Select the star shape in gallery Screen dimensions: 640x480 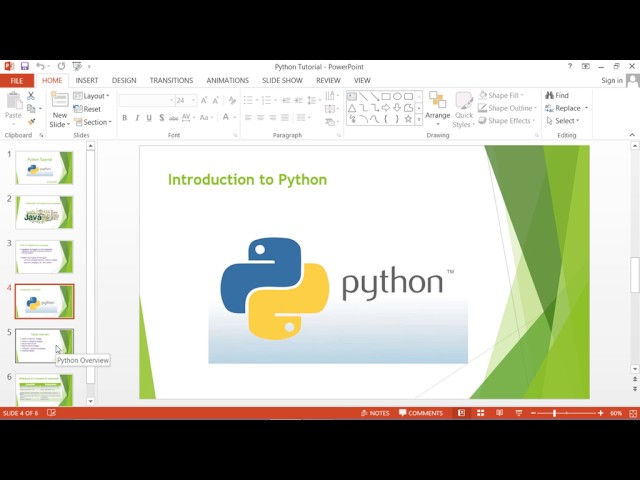pos(408,119)
